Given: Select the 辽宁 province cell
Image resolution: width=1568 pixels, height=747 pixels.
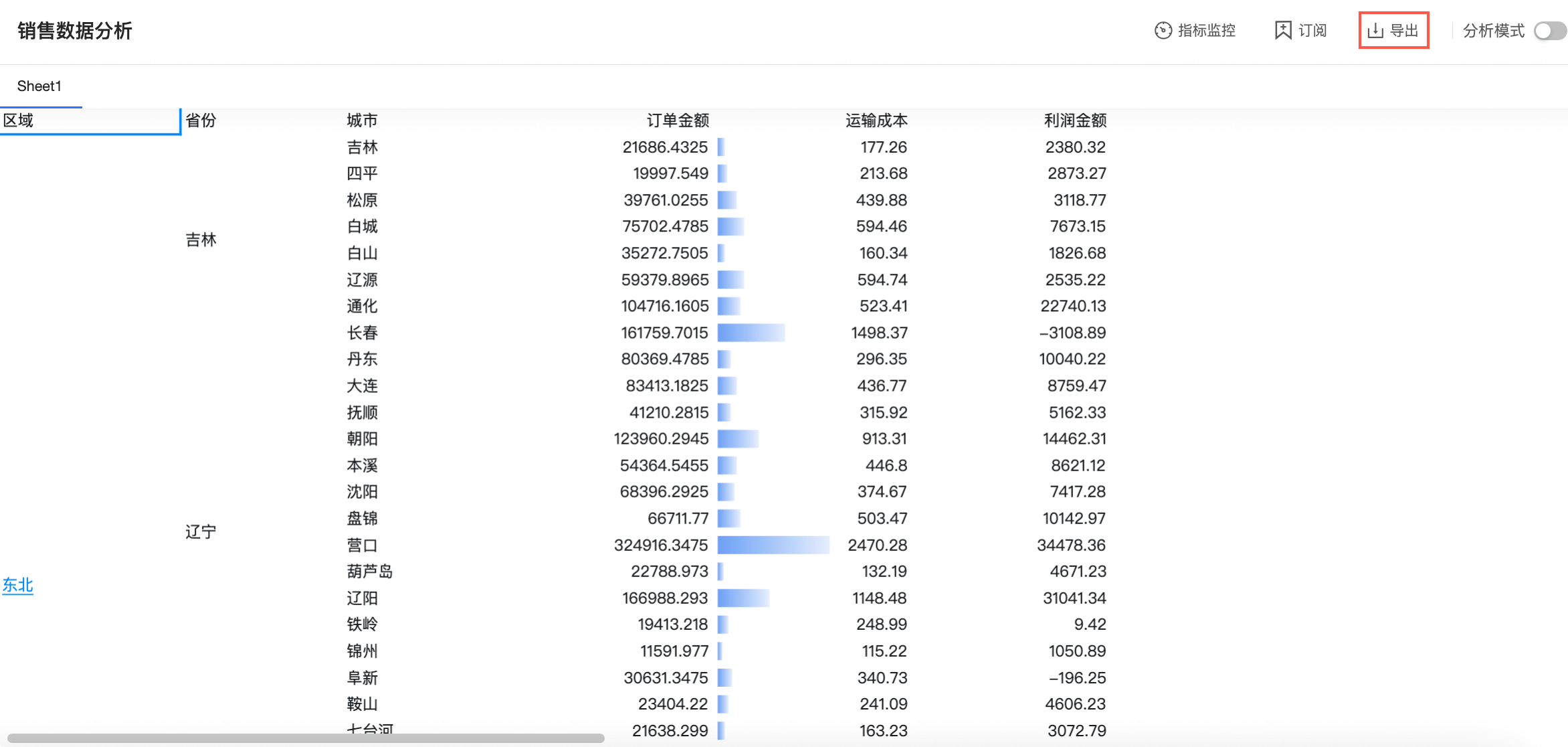Looking at the screenshot, I should tap(201, 531).
